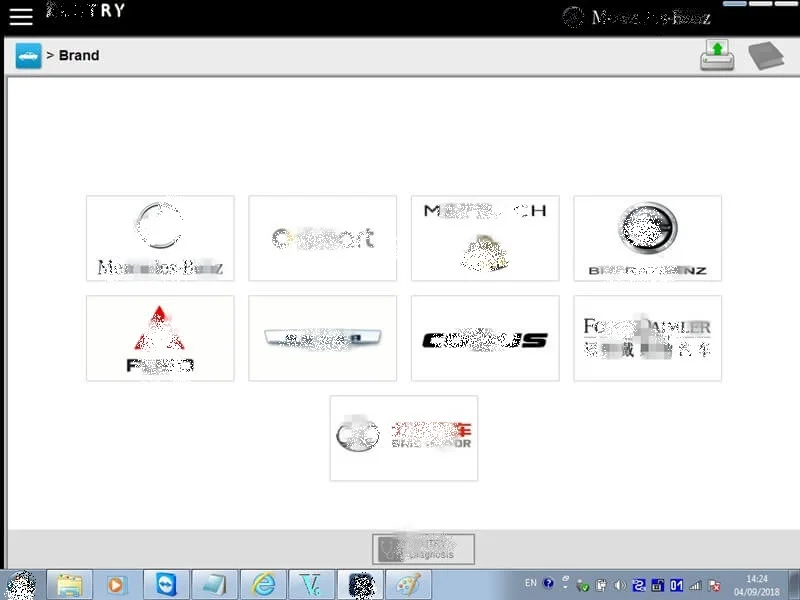The width and height of the screenshot is (800, 600).
Task: Switch to the active Xentry taskbar button
Action: (x=360, y=585)
